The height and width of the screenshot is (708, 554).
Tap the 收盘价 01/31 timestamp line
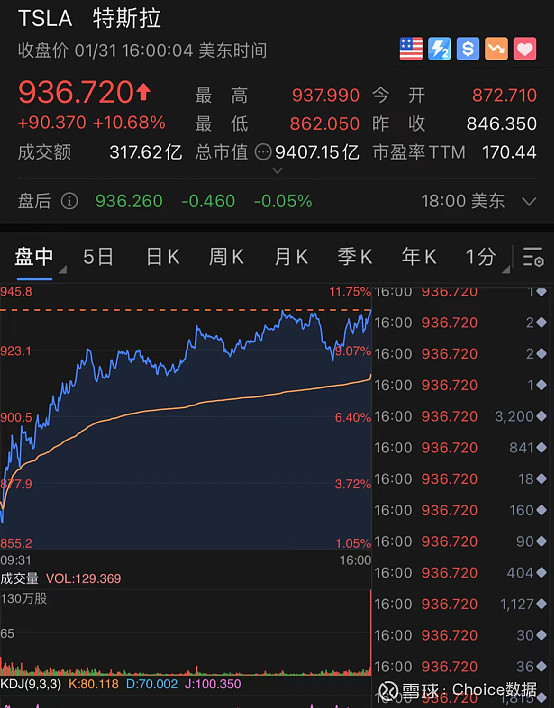(142, 50)
